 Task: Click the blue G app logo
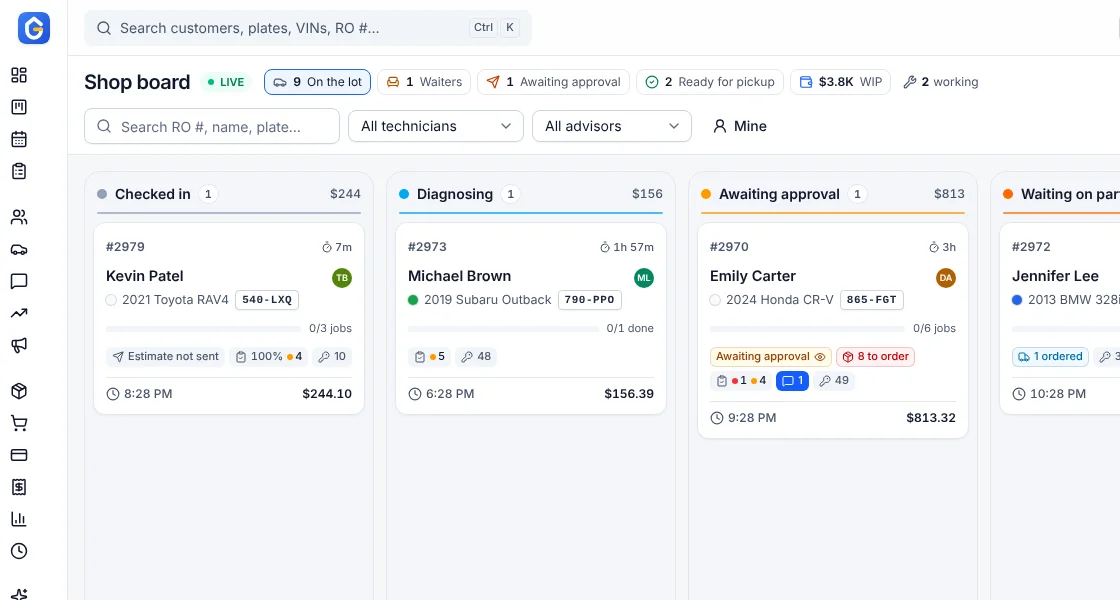tap(34, 28)
